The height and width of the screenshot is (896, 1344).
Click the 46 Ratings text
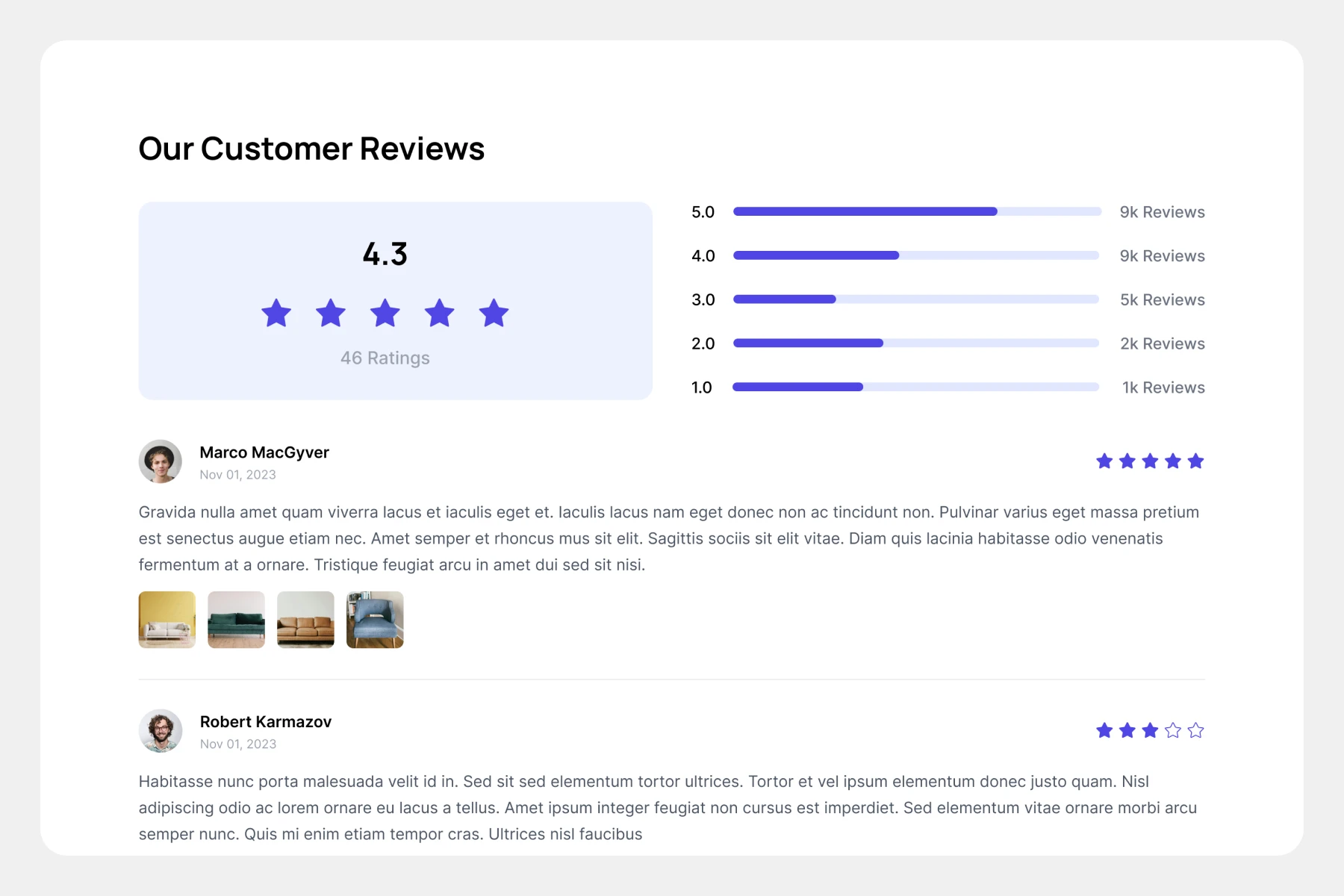(x=385, y=358)
